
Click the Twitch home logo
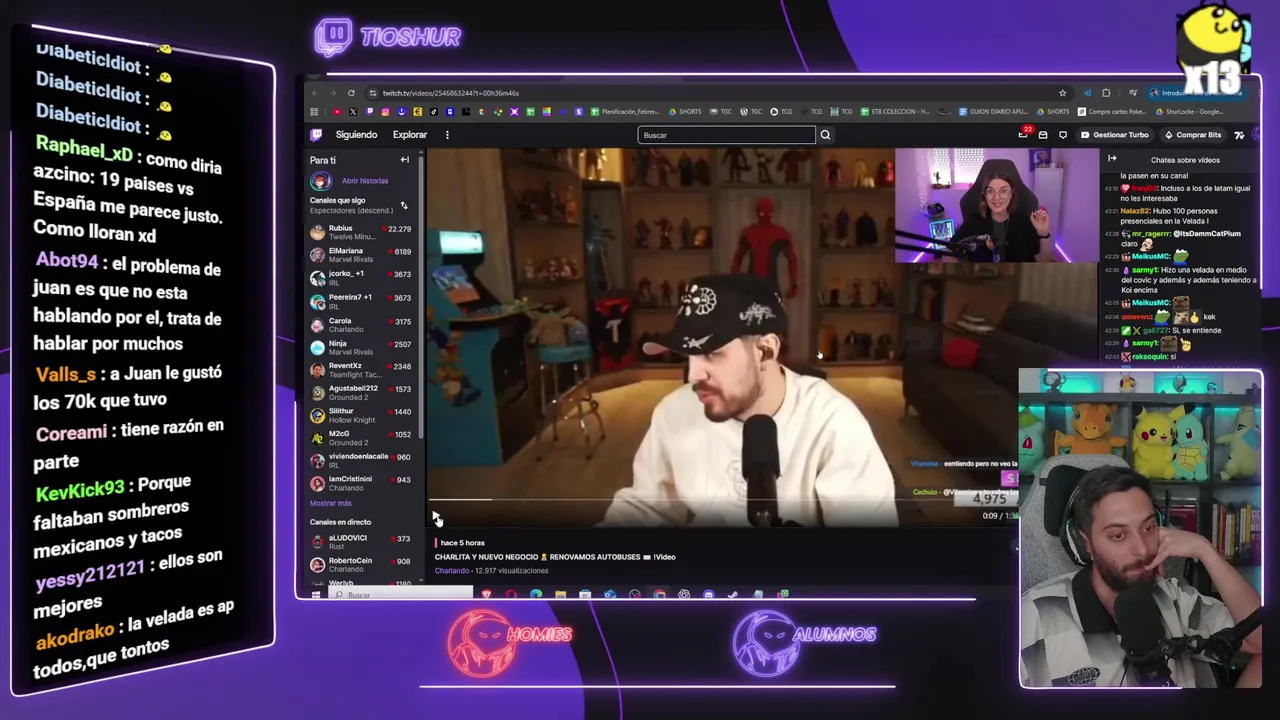(316, 135)
